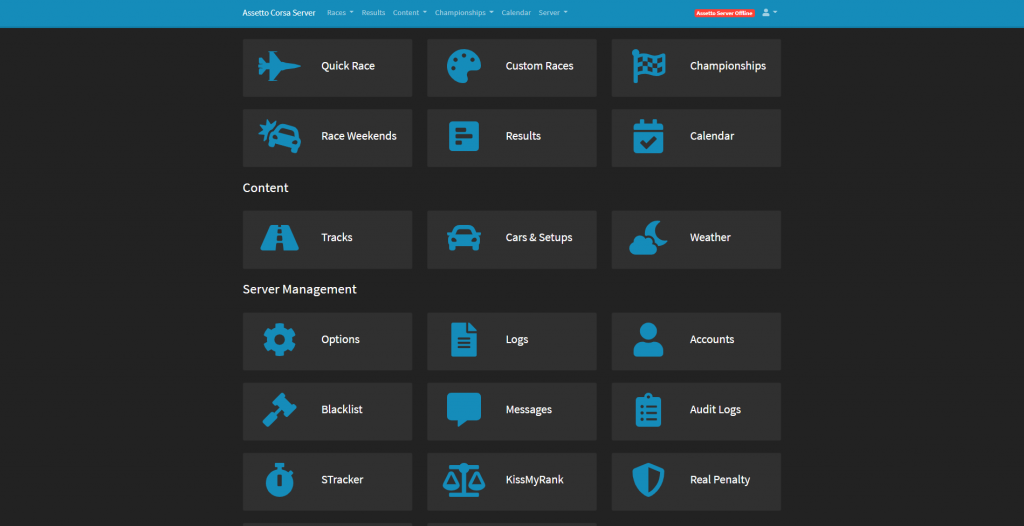Open the Accounts card label

click(712, 340)
